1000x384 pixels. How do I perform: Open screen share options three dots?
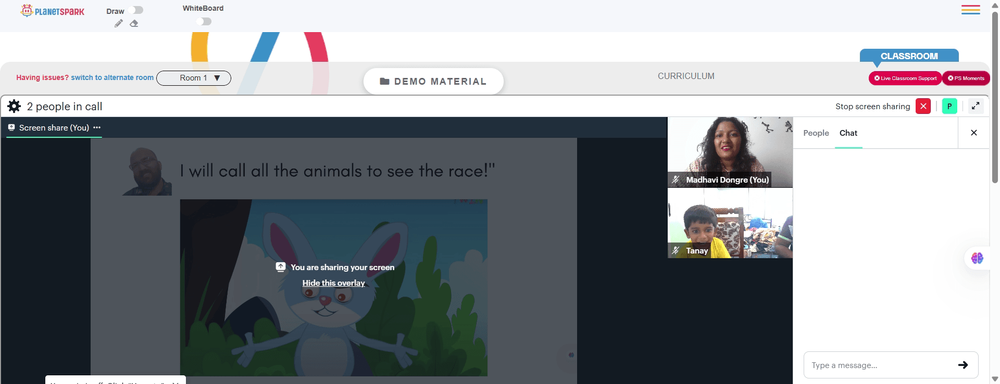pyautogui.click(x=97, y=128)
